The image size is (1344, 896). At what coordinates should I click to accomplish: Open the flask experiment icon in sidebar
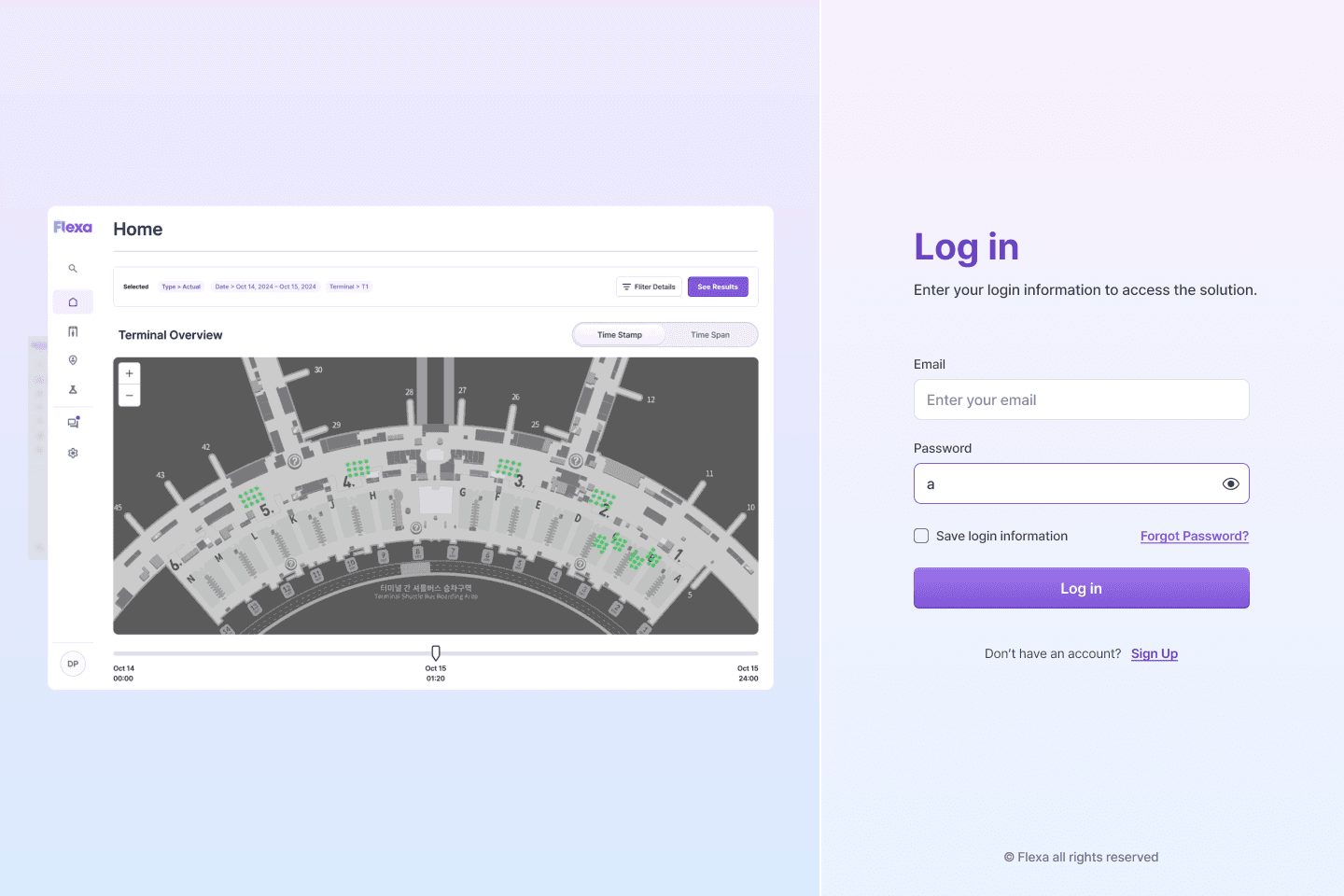click(73, 390)
